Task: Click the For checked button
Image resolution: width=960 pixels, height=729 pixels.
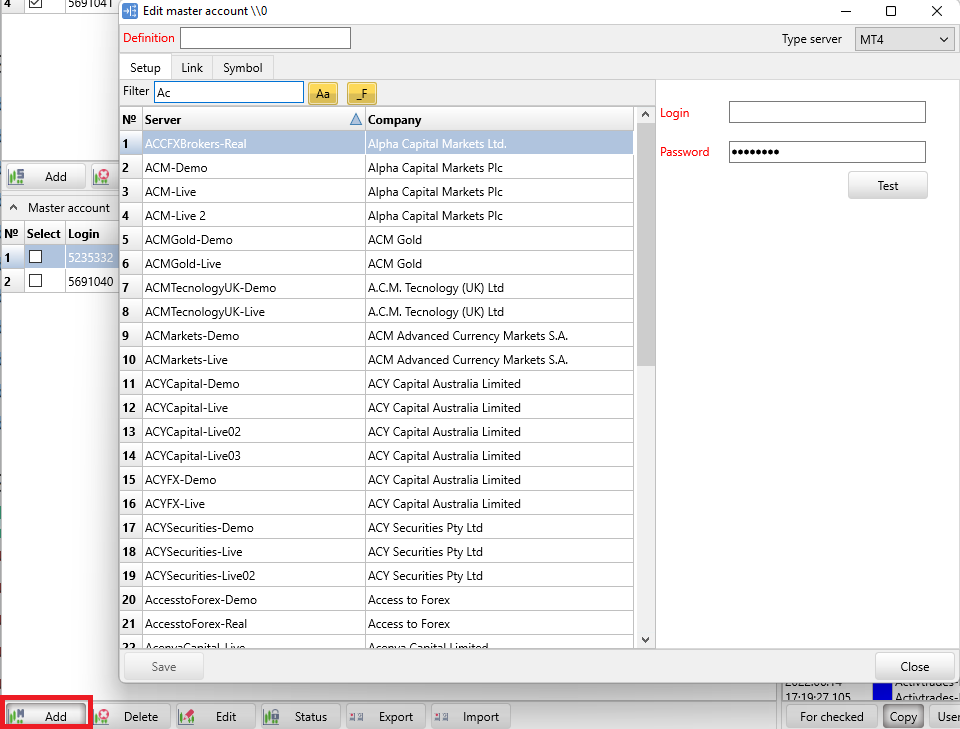Action: click(x=831, y=717)
